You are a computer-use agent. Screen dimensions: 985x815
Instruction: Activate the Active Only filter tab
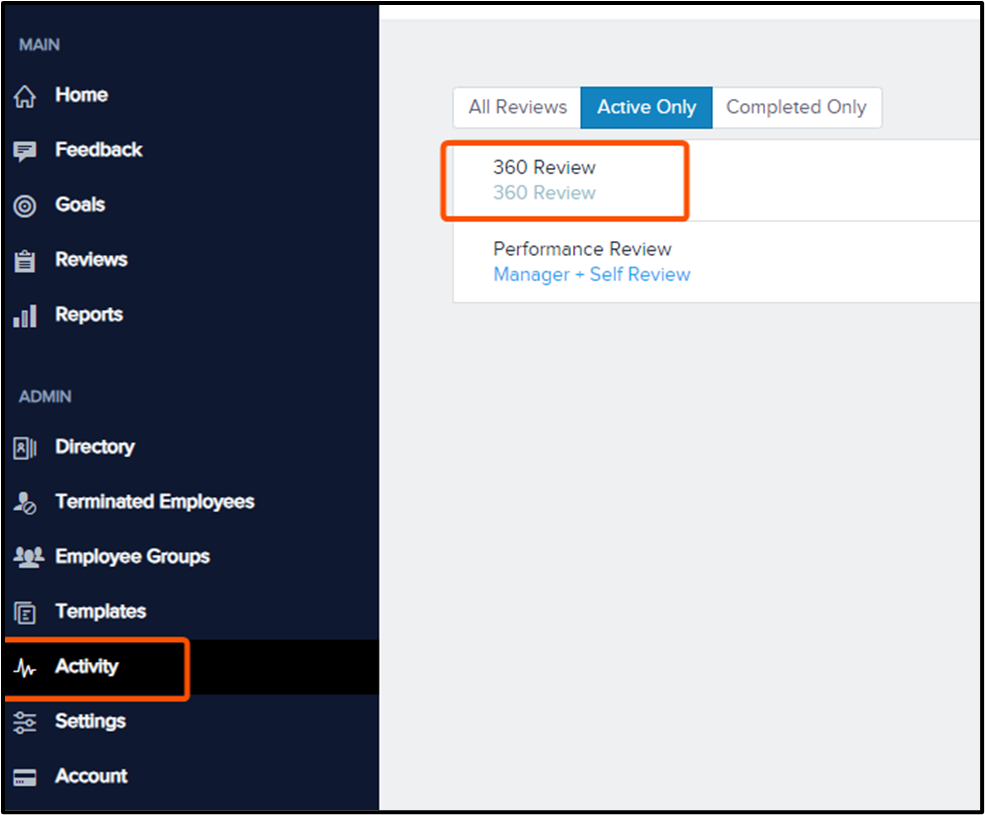(x=645, y=107)
